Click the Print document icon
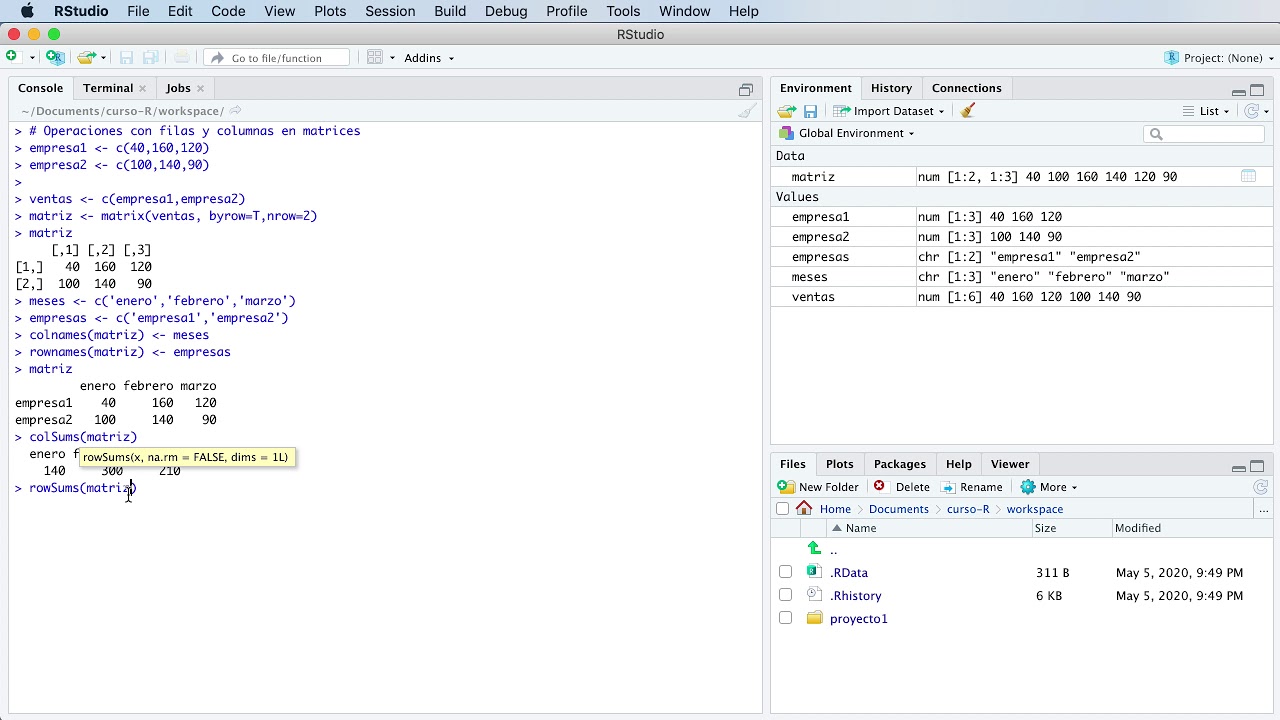1280x720 pixels. coord(181,57)
